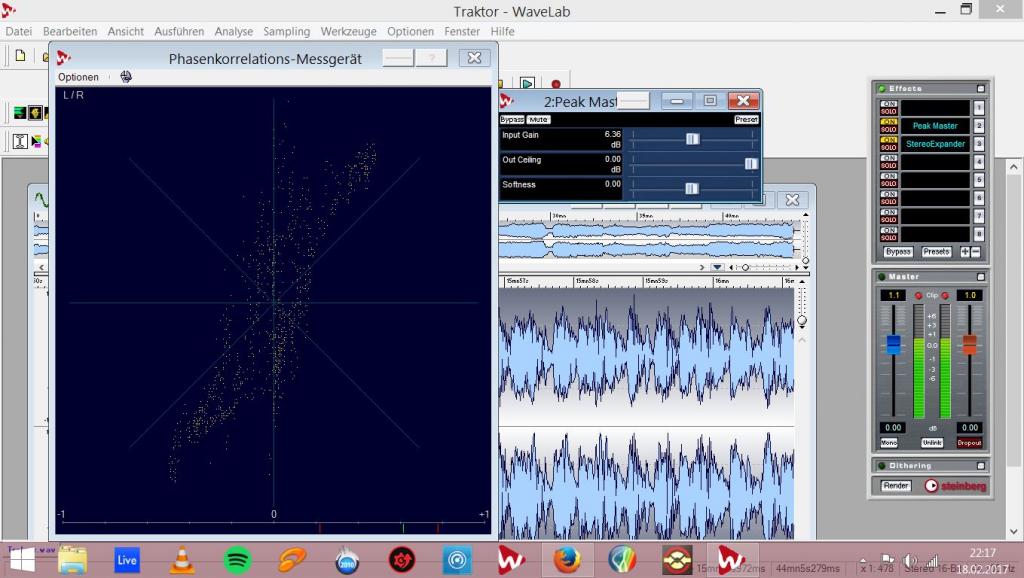Click the Steinberg logo in master section
This screenshot has height=578, width=1024.
point(955,486)
